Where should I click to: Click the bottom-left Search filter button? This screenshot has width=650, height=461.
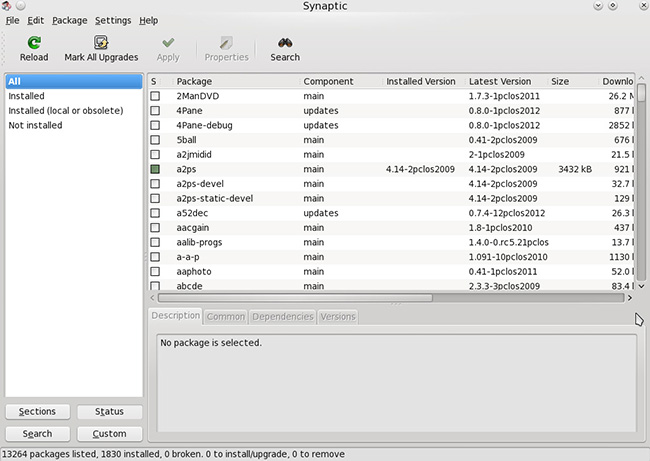(x=37, y=434)
